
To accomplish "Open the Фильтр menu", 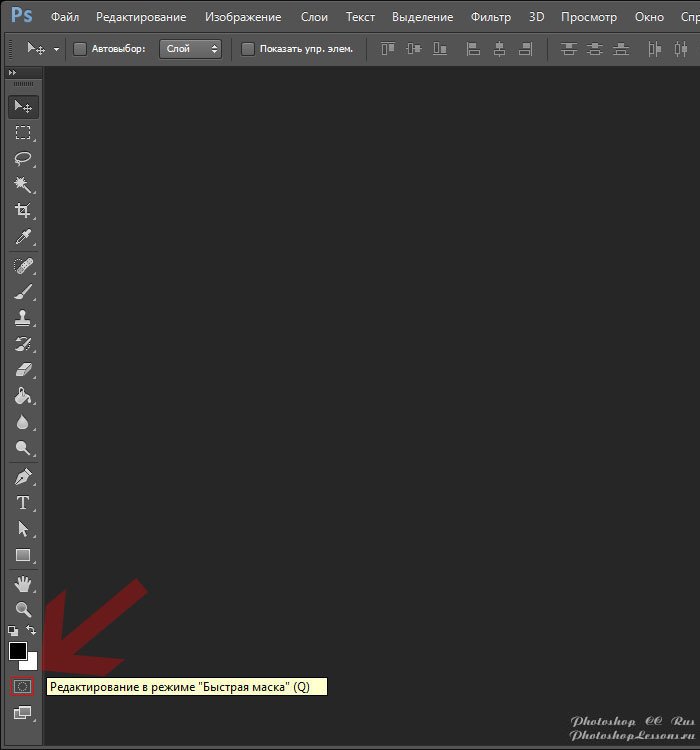I will 490,17.
